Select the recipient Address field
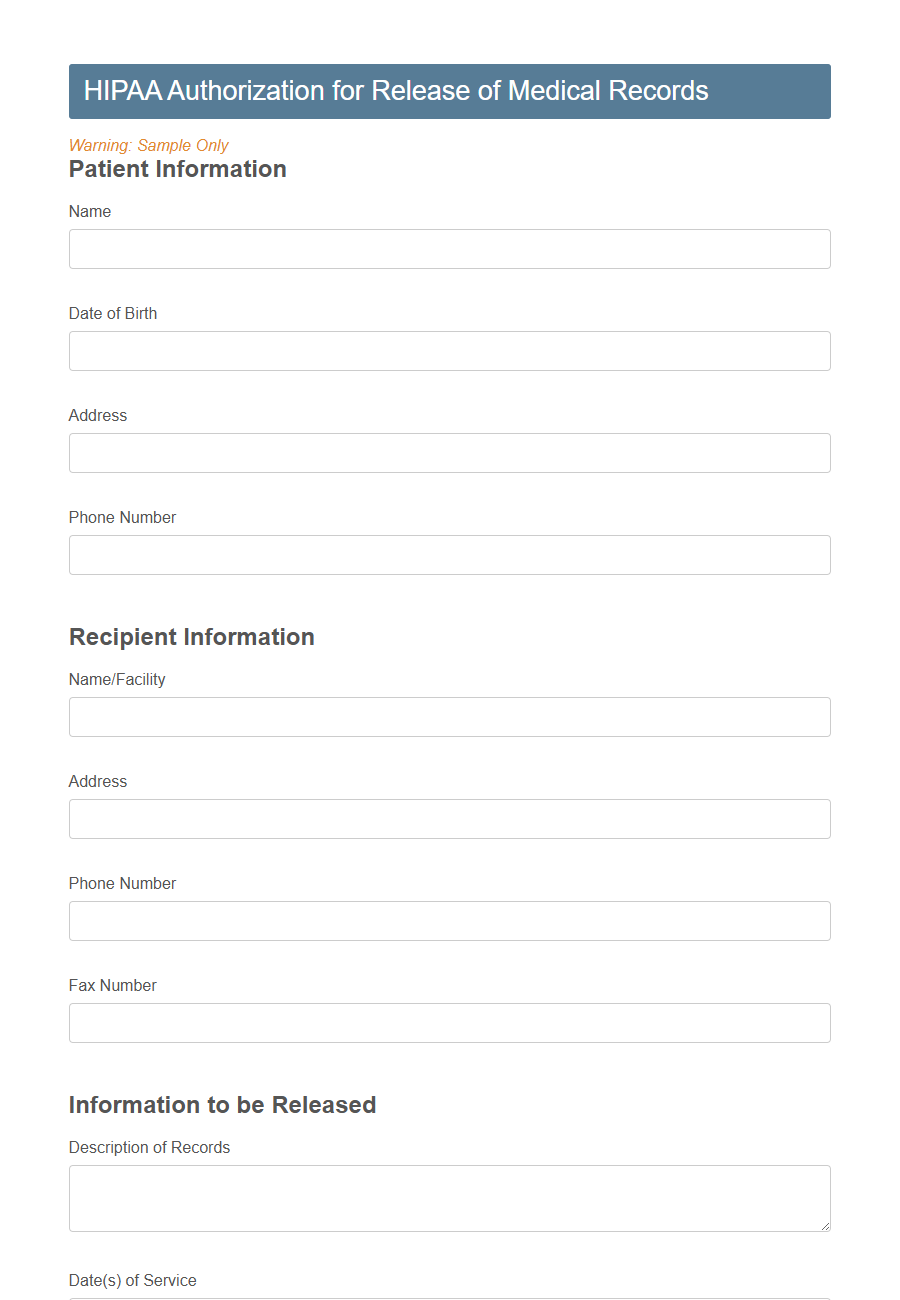The width and height of the screenshot is (900, 1300). click(x=449, y=818)
